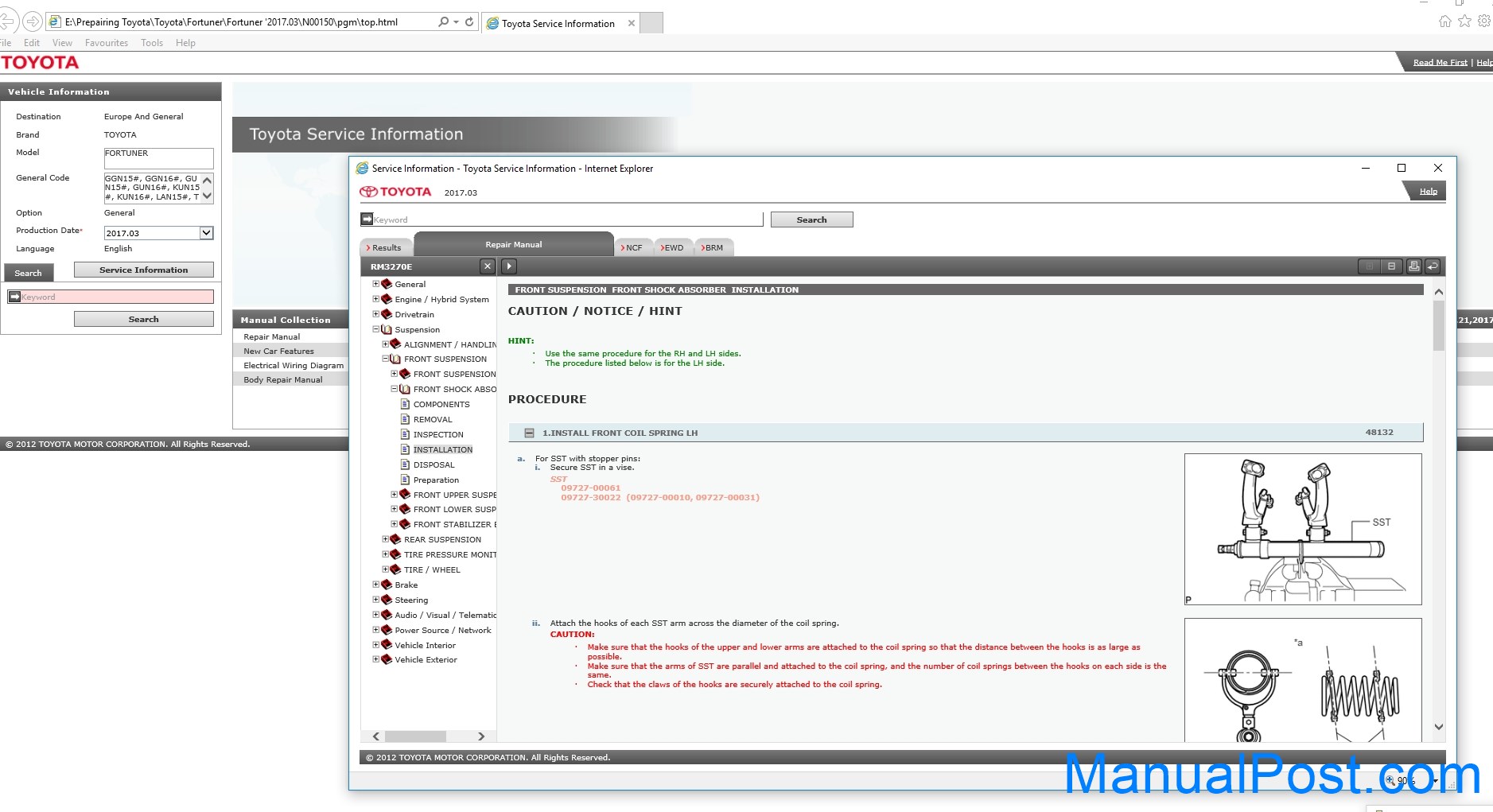Open the Help link in the popup

tap(1429, 191)
